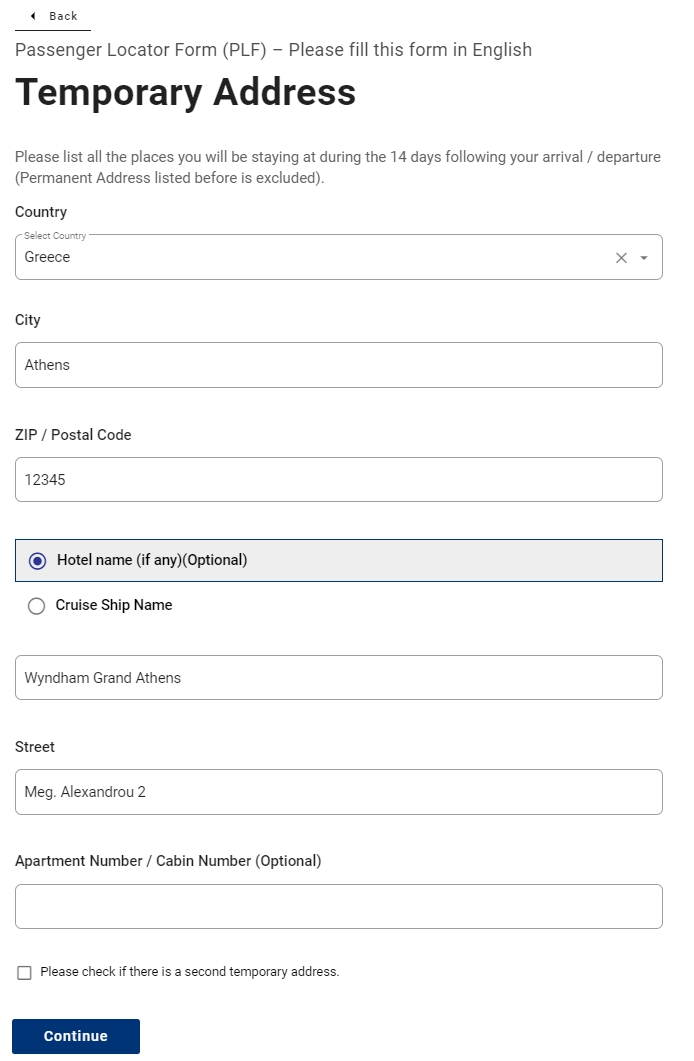Select the Hotel name radio button
This screenshot has width=694, height=1061.
pos(38,561)
